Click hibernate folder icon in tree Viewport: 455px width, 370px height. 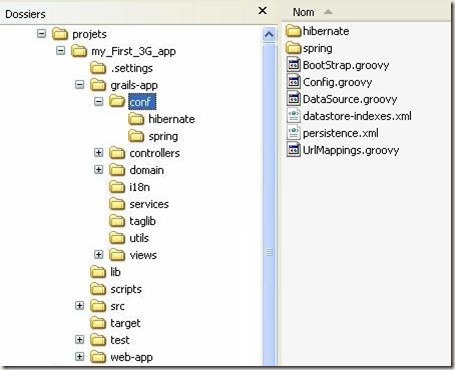(x=136, y=119)
